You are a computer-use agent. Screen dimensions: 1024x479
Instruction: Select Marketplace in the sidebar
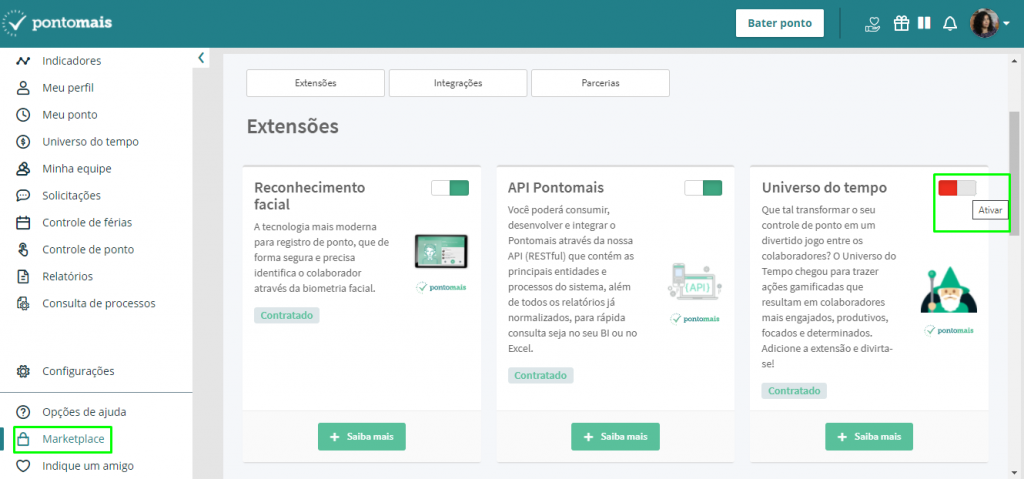tap(73, 439)
